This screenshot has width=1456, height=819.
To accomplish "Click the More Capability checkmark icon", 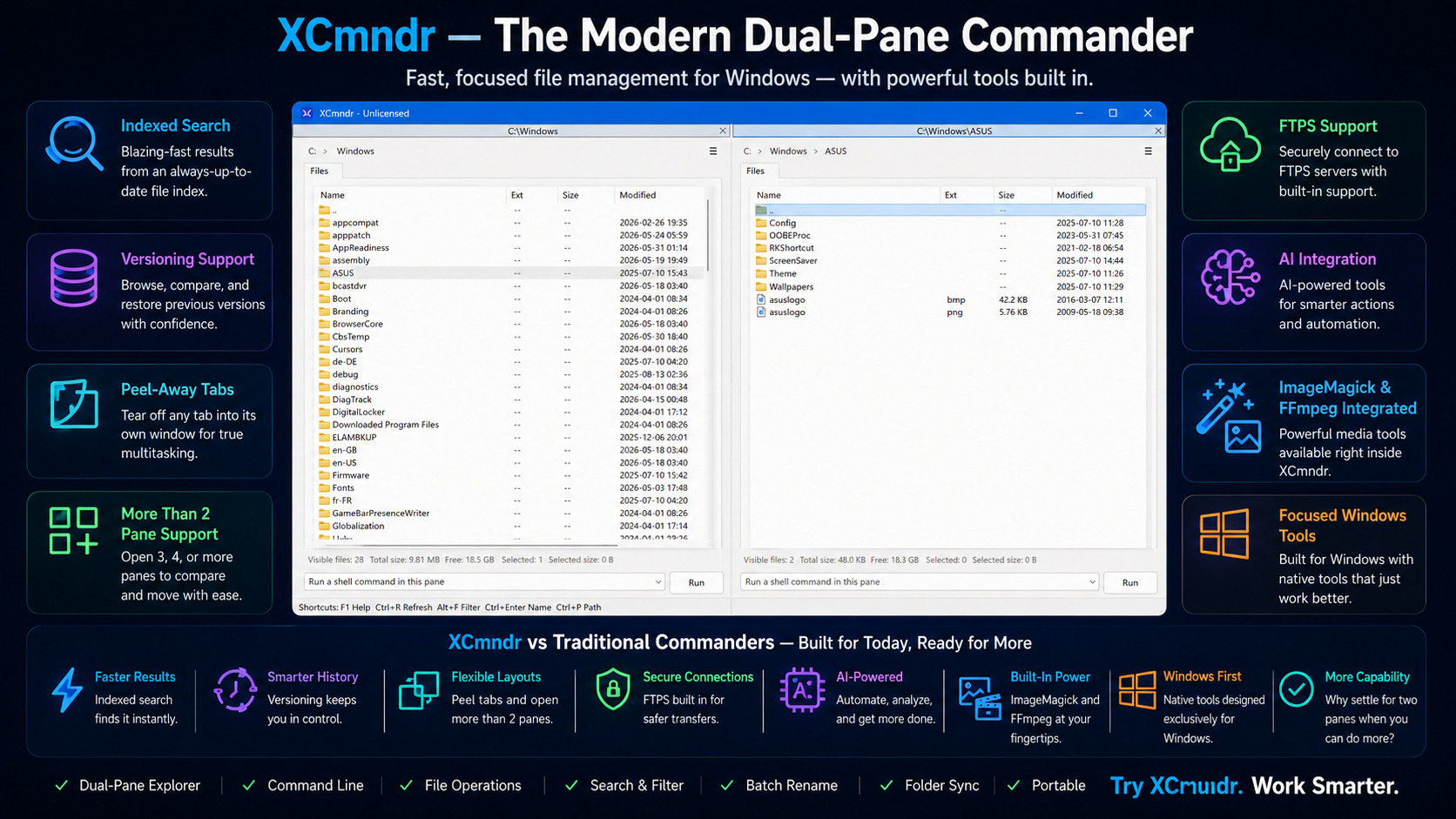I will pyautogui.click(x=1297, y=689).
